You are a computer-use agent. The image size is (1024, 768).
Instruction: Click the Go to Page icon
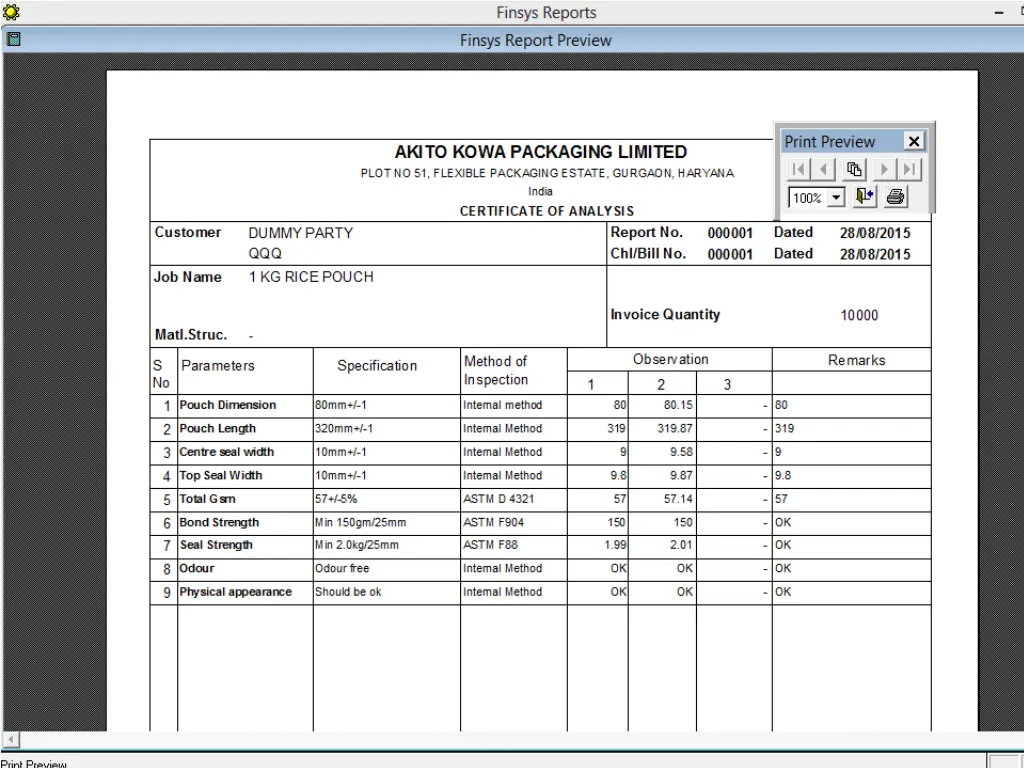(854, 170)
